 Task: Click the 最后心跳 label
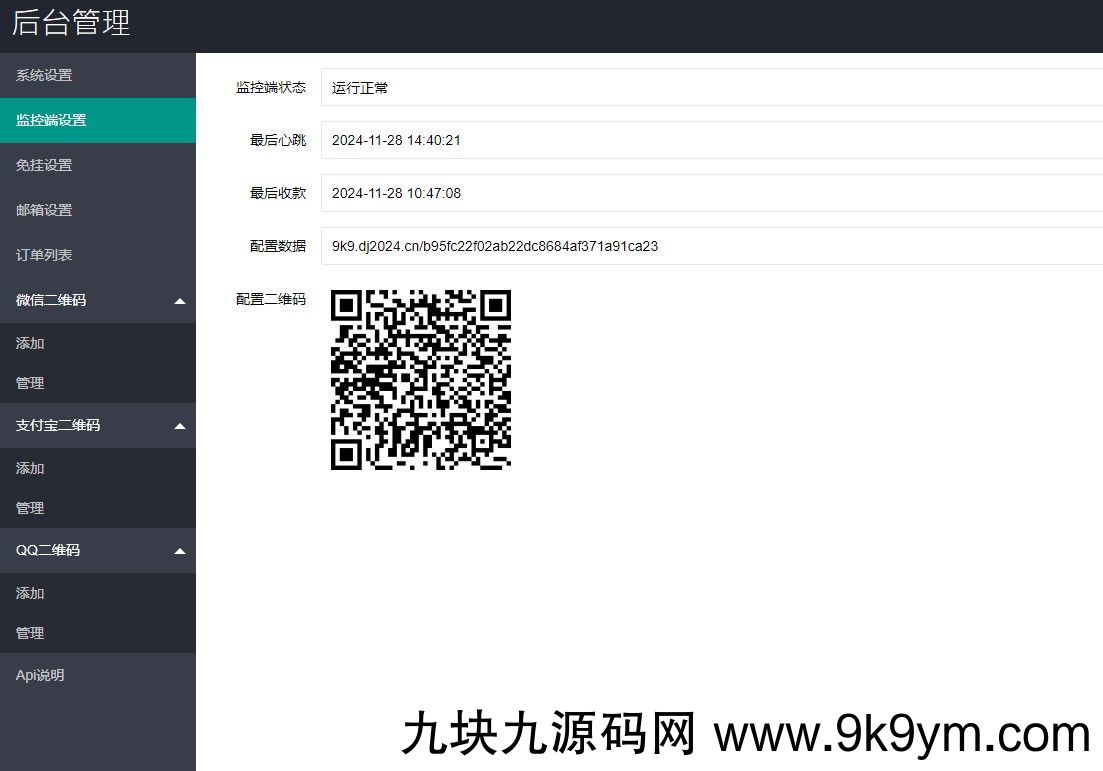(x=278, y=140)
